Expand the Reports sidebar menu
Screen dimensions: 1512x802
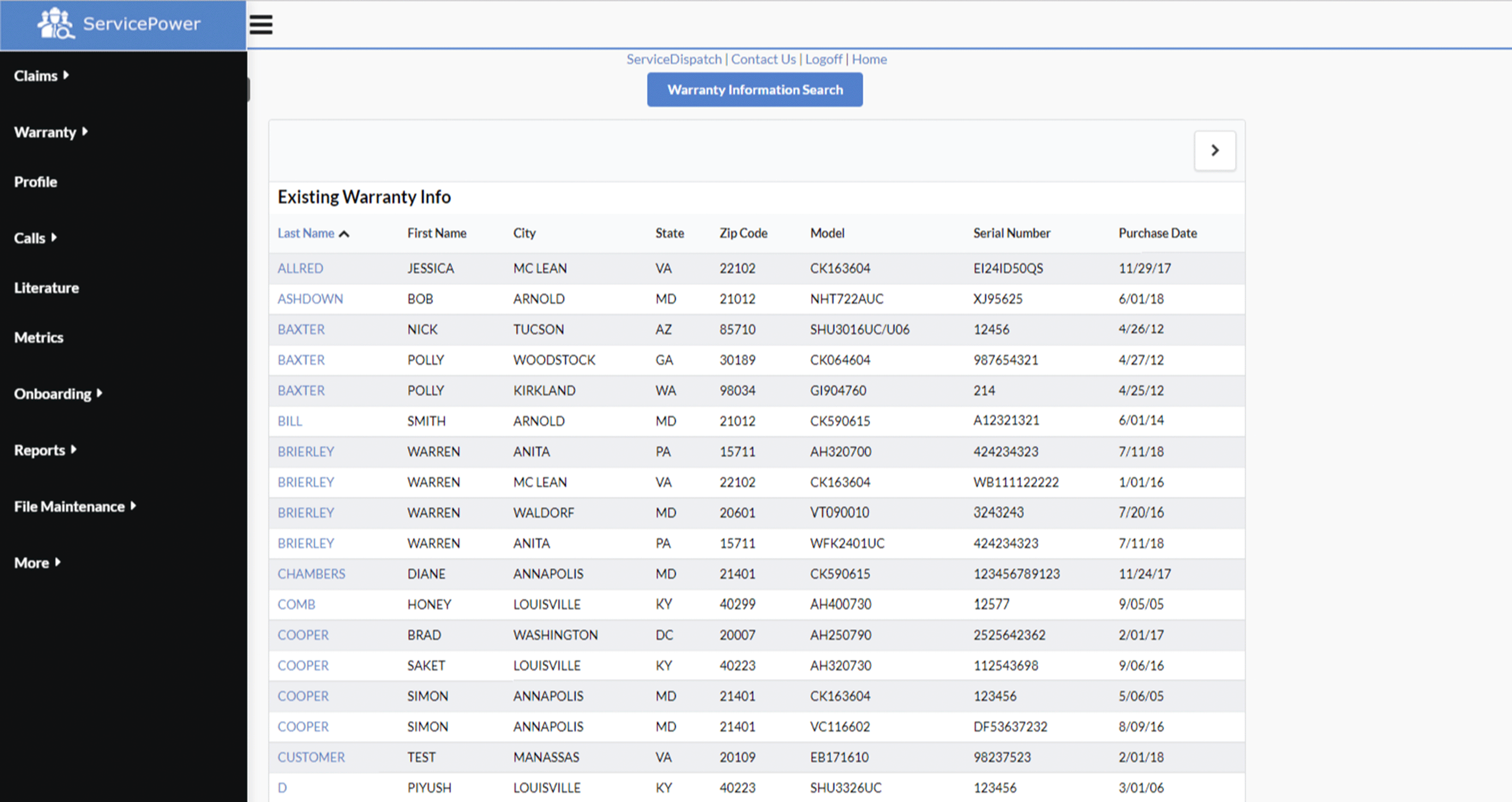[45, 450]
